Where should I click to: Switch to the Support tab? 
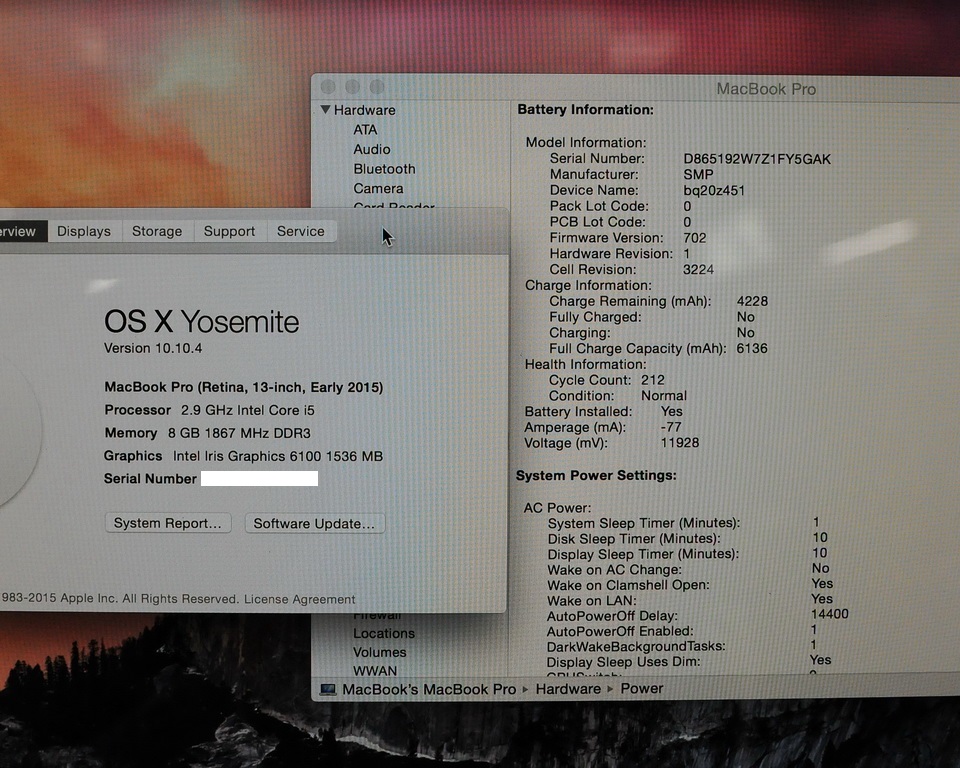[230, 232]
